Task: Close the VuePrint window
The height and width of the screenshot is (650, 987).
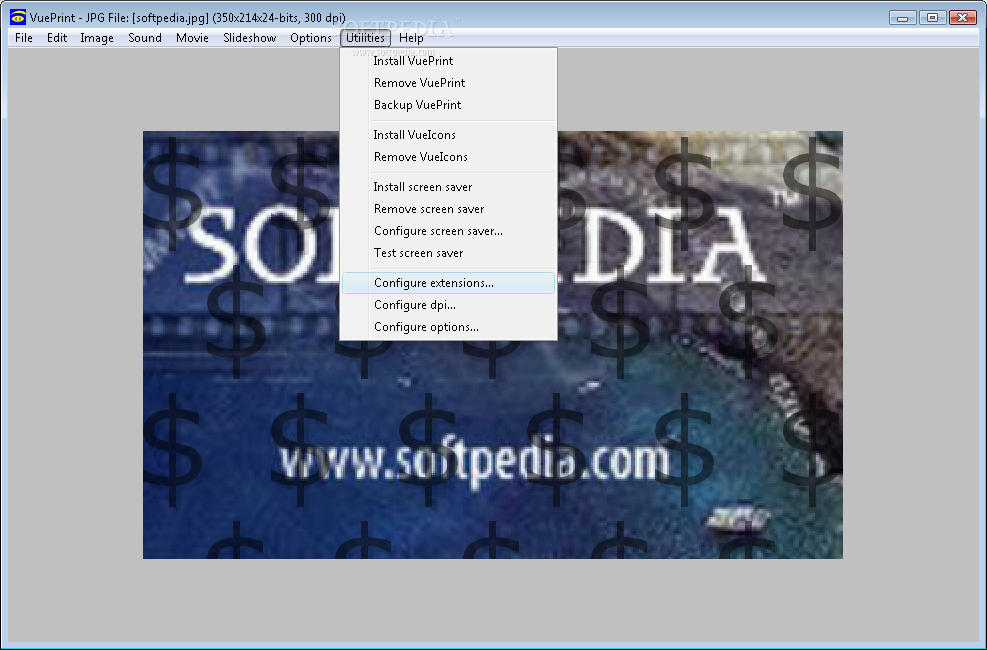Action: pos(962,18)
